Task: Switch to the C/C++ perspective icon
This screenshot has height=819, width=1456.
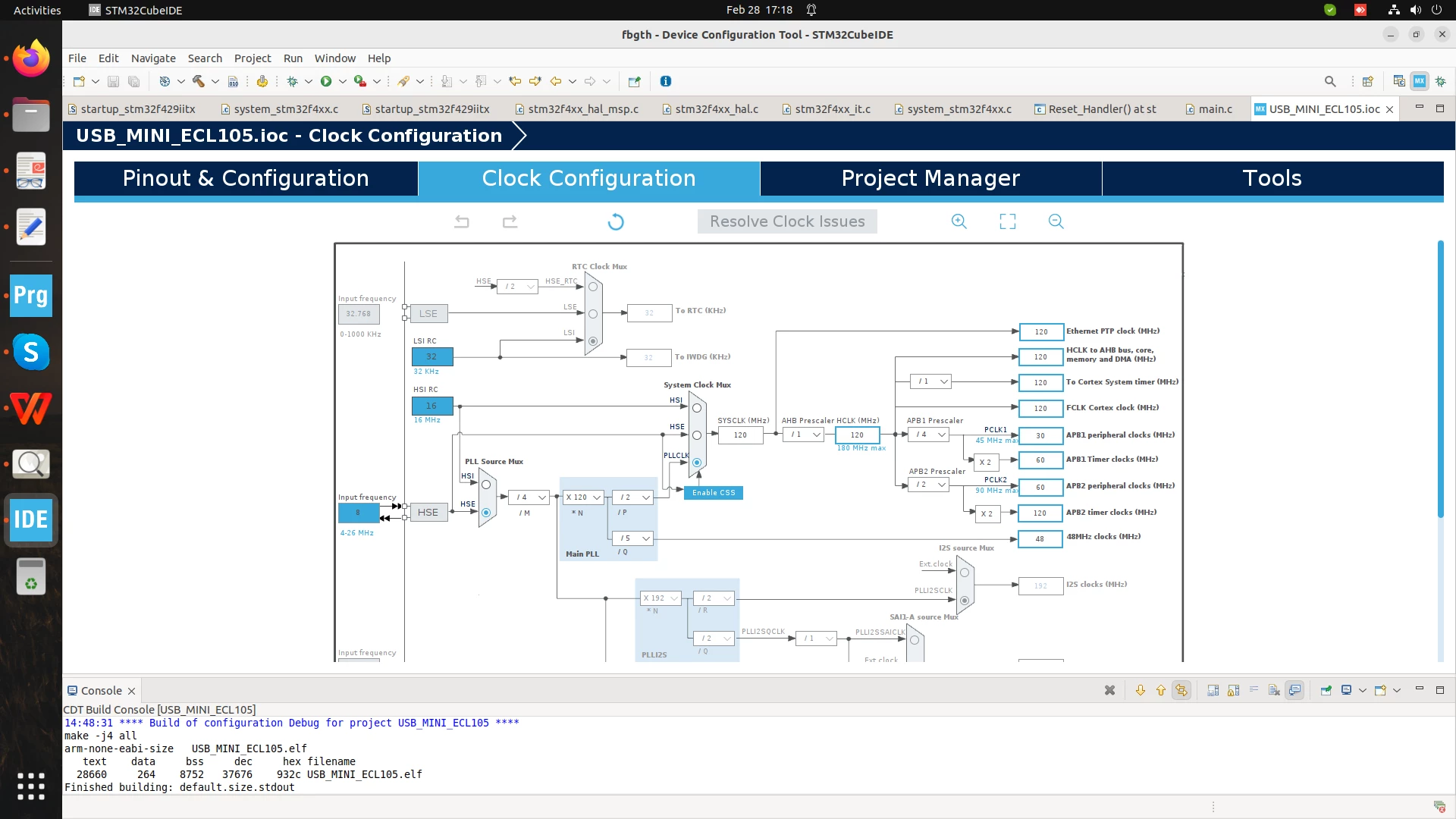Action: [x=1399, y=81]
